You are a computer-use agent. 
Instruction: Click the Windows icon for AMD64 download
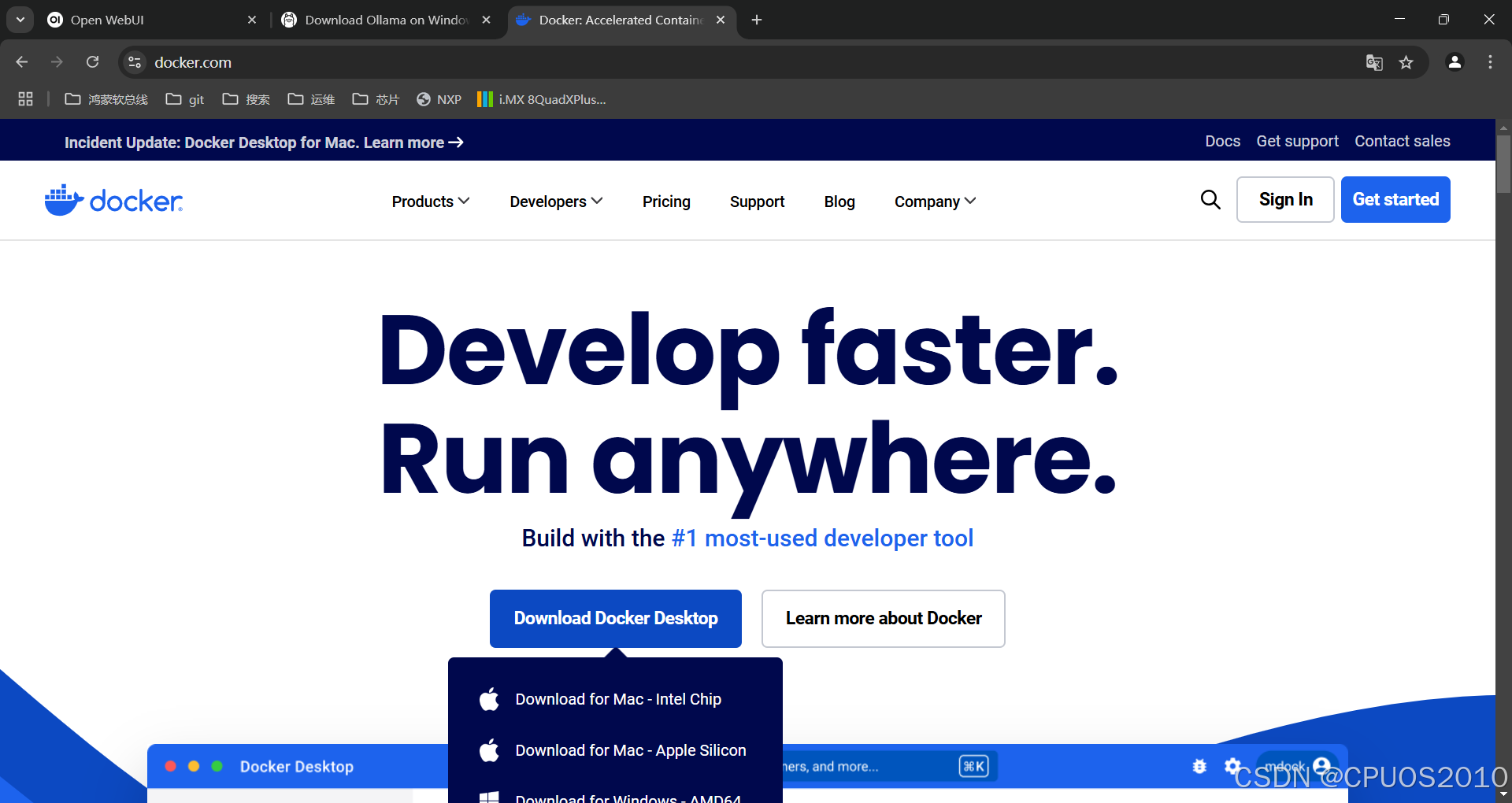tap(489, 797)
